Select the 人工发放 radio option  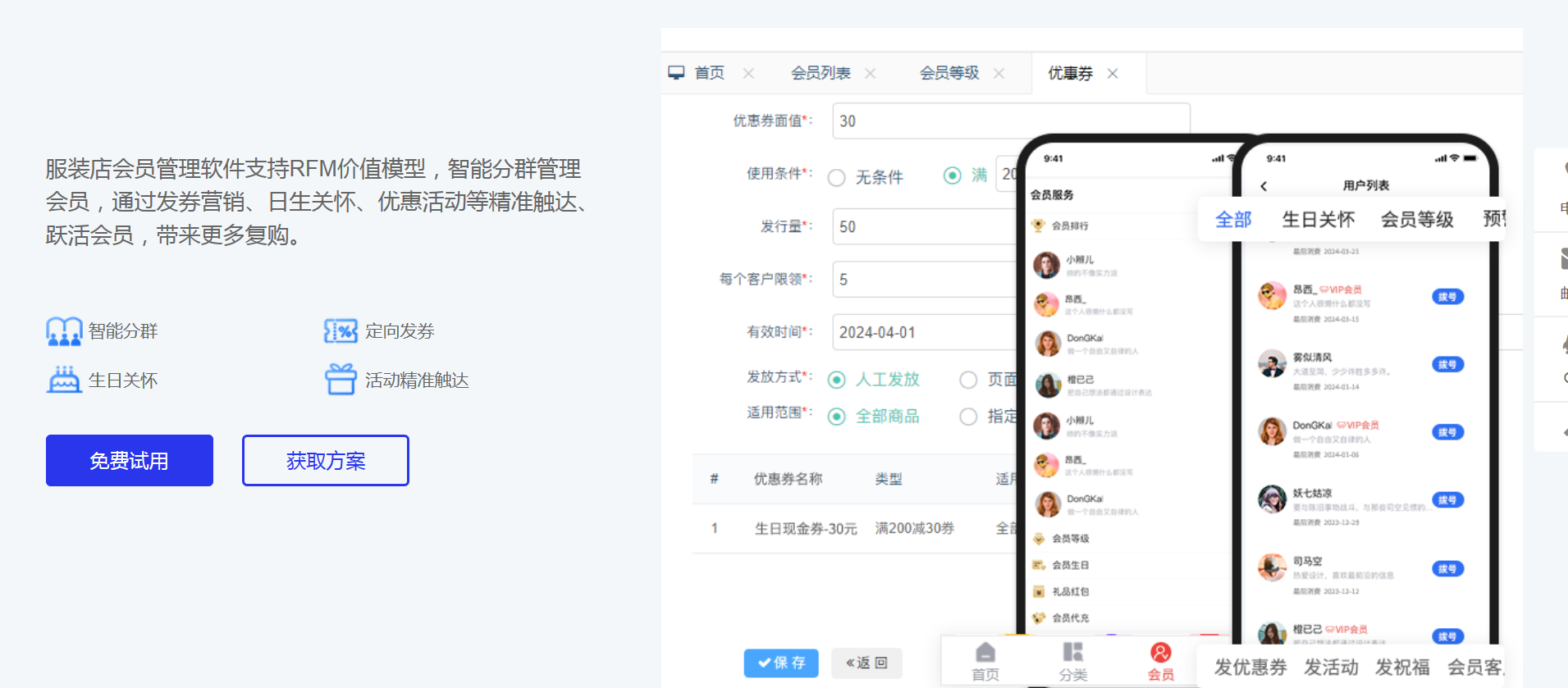coord(836,379)
